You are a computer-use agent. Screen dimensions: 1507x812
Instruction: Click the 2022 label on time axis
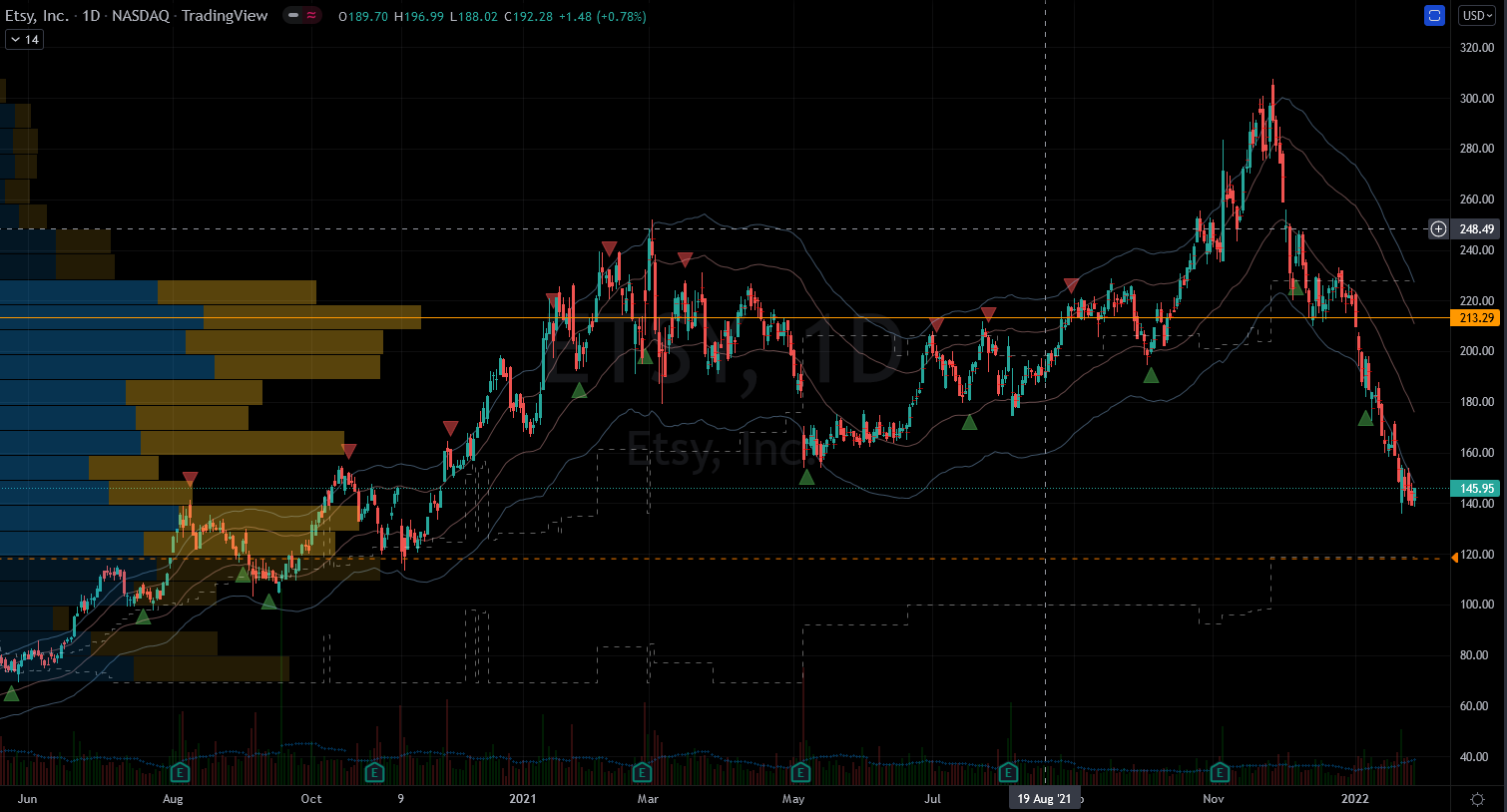(x=1355, y=799)
